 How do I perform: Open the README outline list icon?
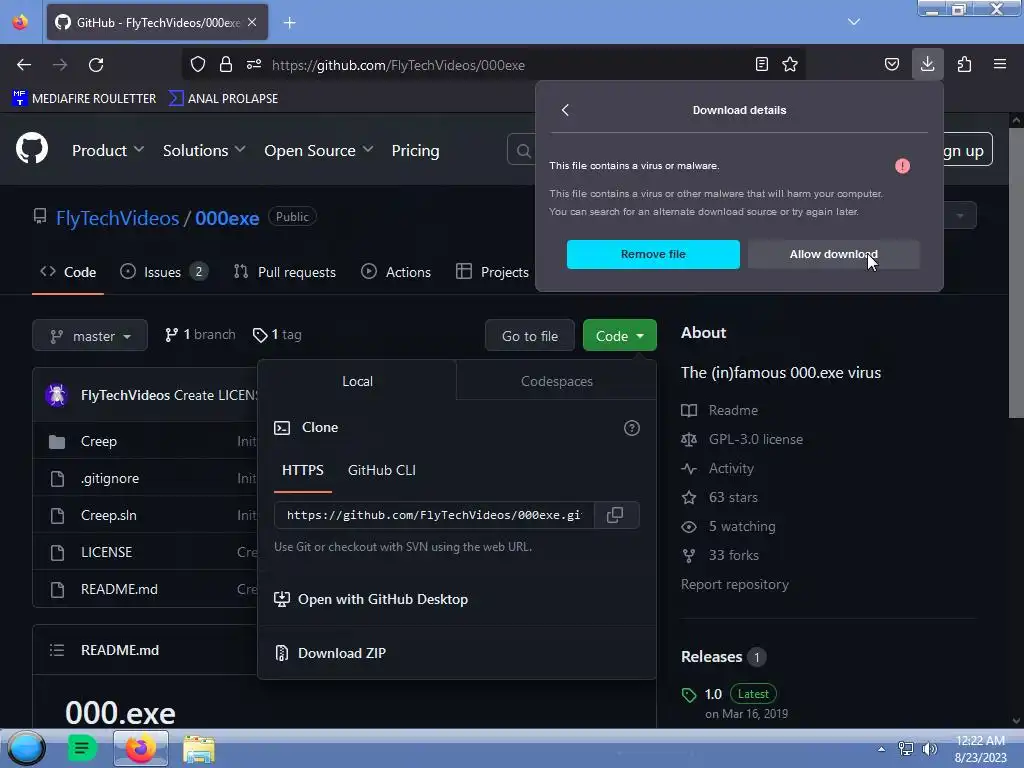tap(57, 650)
